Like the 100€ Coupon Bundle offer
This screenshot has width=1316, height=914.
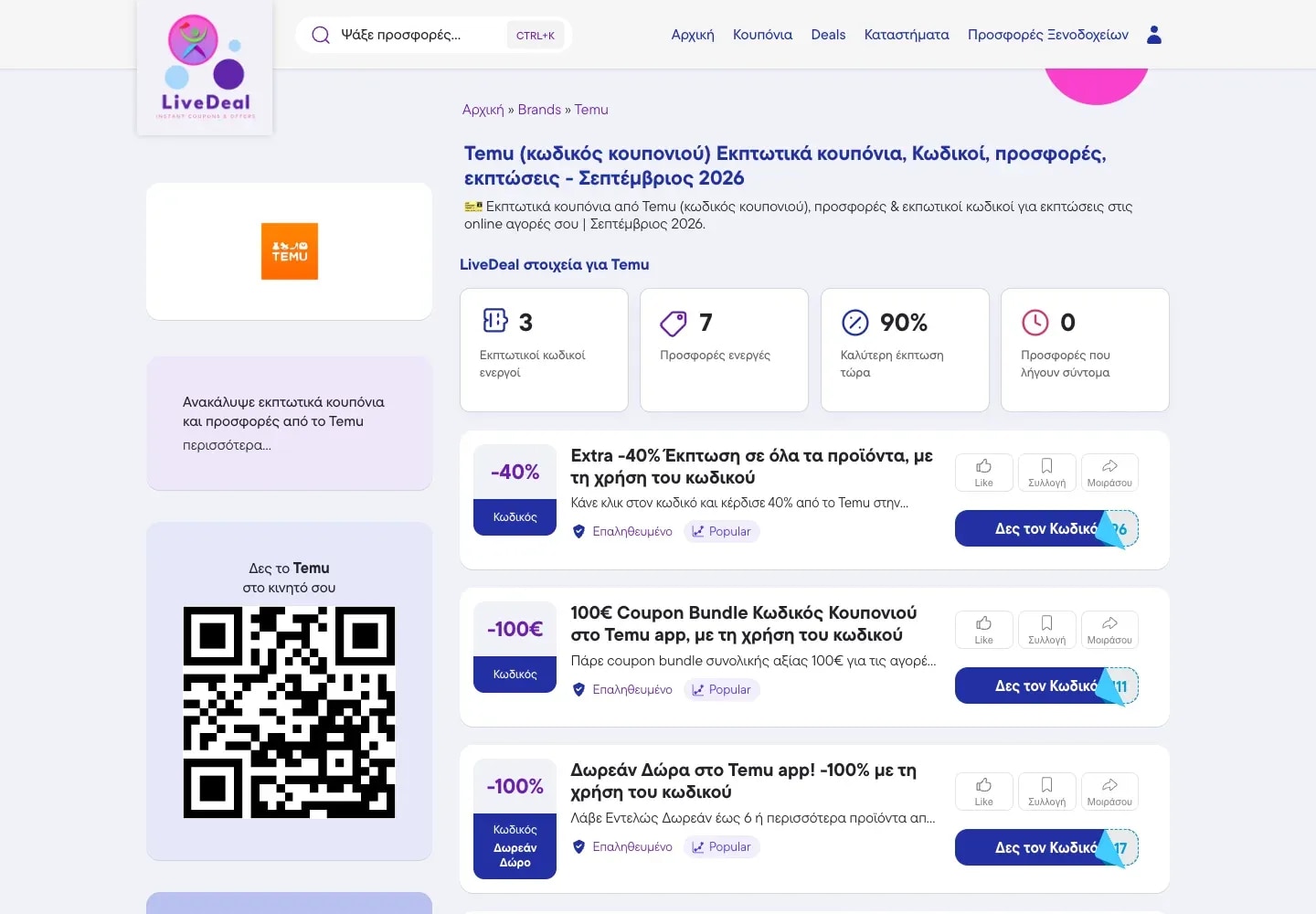[x=984, y=630]
